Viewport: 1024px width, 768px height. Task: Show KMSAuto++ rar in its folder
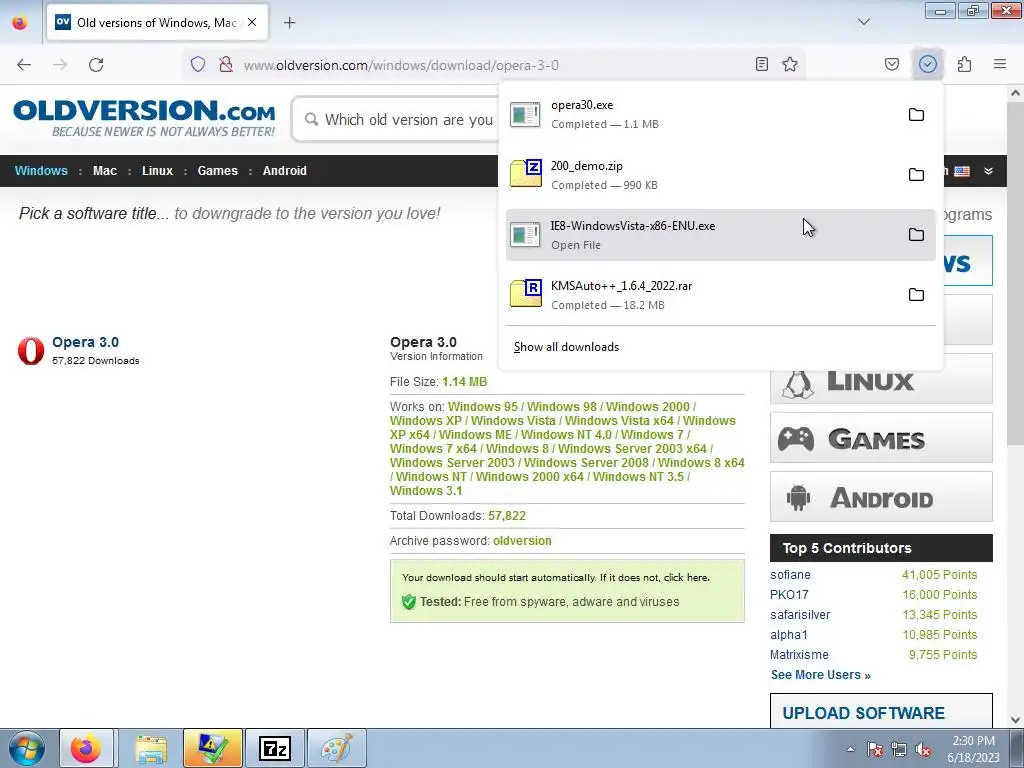(x=916, y=295)
